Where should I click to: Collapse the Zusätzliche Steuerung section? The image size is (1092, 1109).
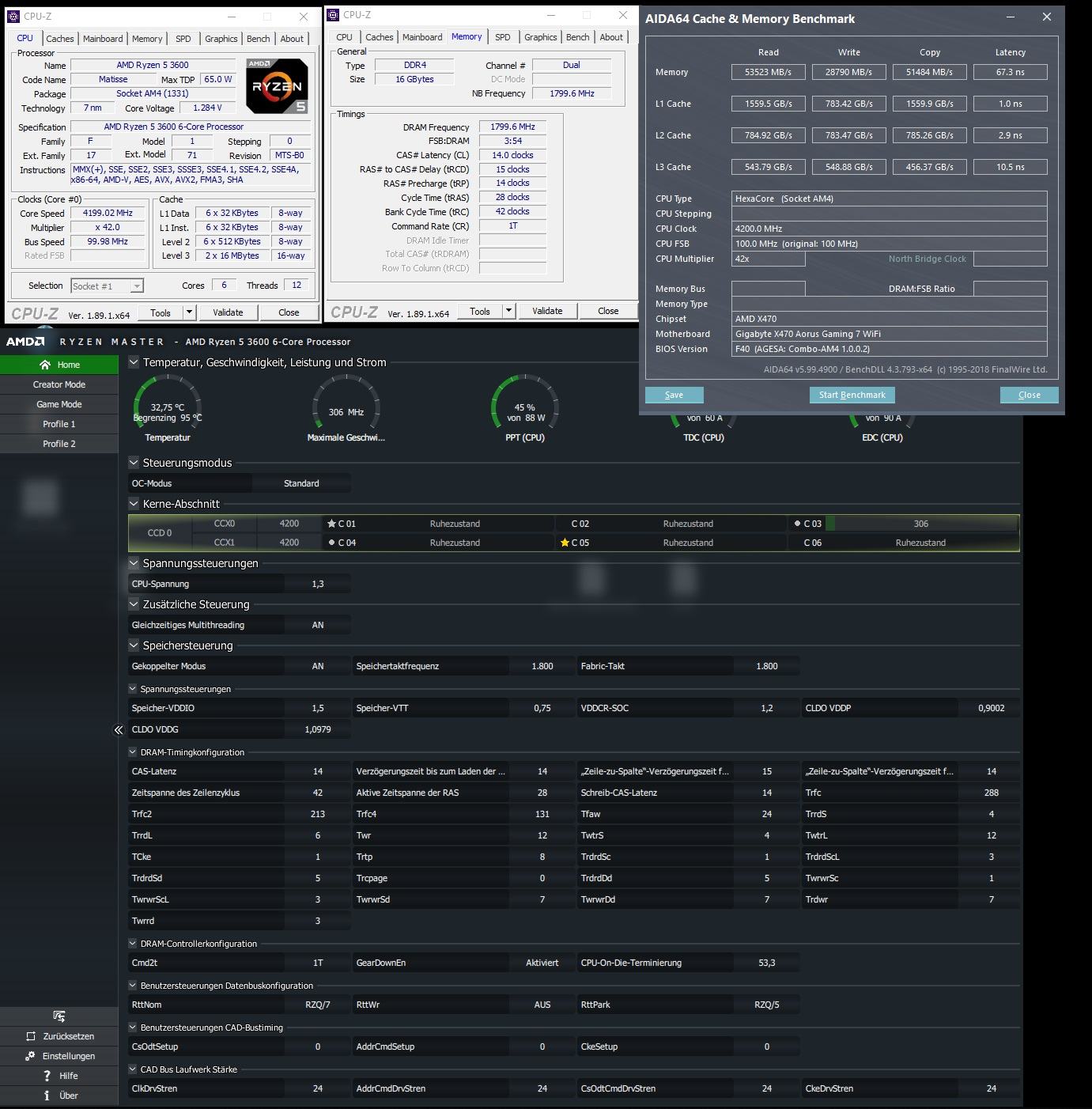pos(134,604)
